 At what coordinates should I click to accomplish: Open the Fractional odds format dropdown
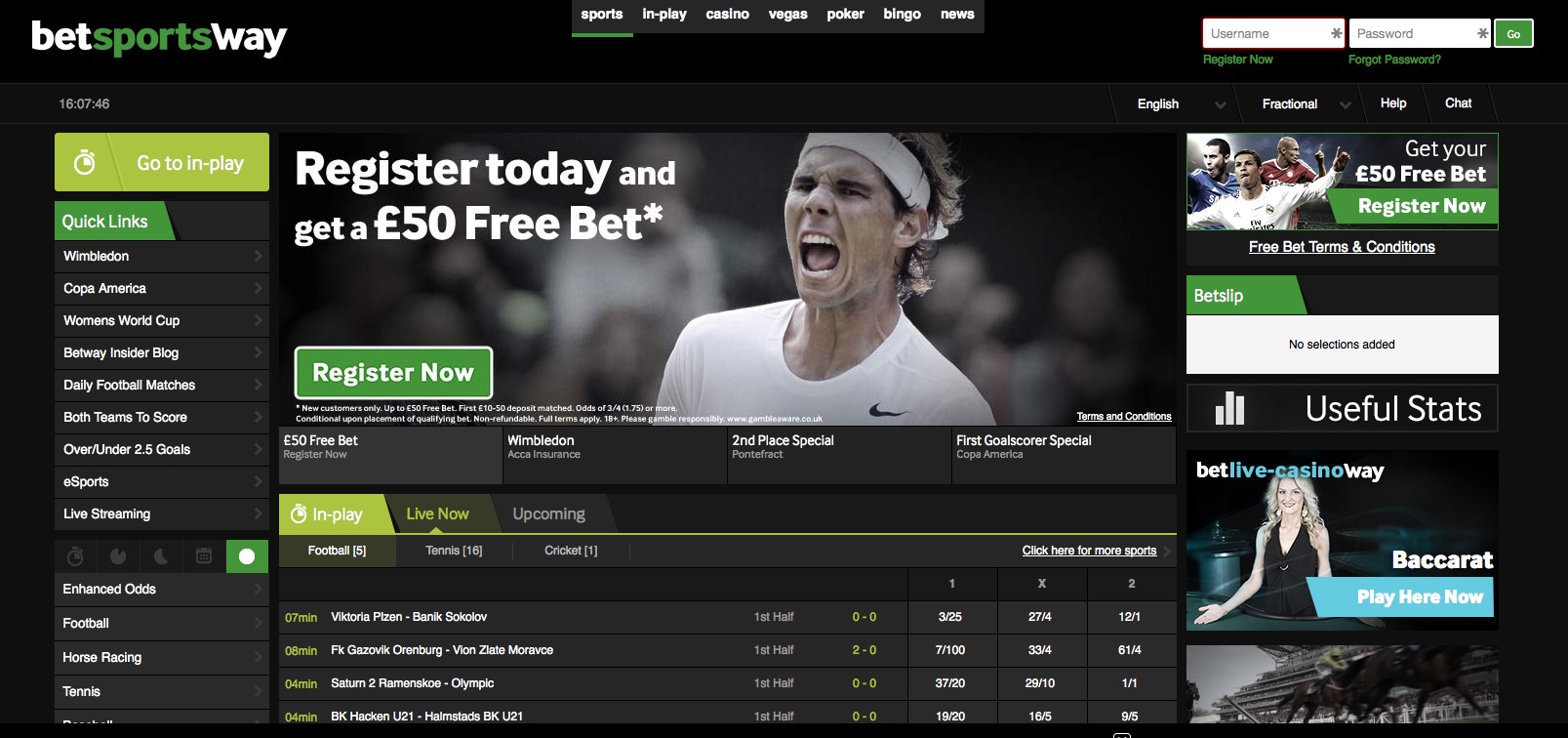(1300, 103)
